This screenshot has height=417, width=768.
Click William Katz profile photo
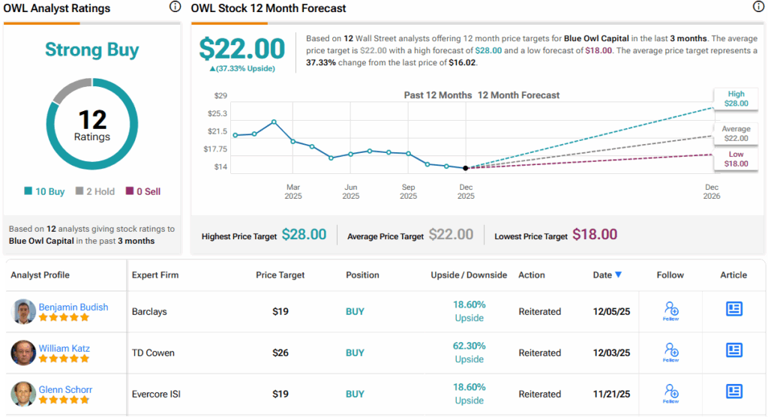tap(23, 353)
